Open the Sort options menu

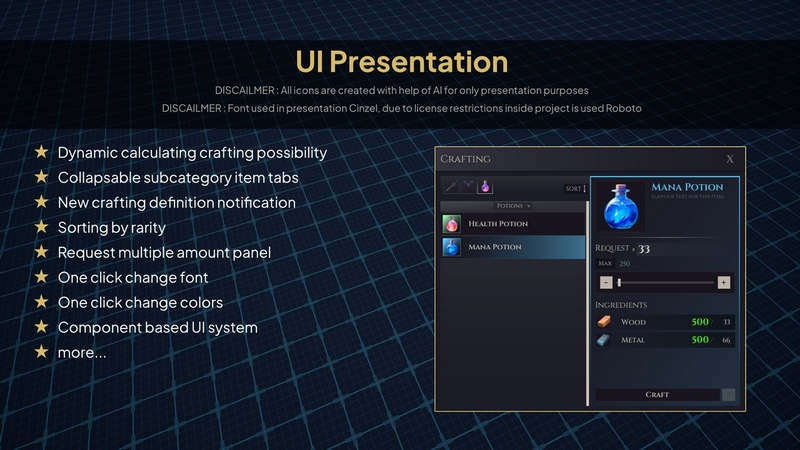click(x=575, y=188)
